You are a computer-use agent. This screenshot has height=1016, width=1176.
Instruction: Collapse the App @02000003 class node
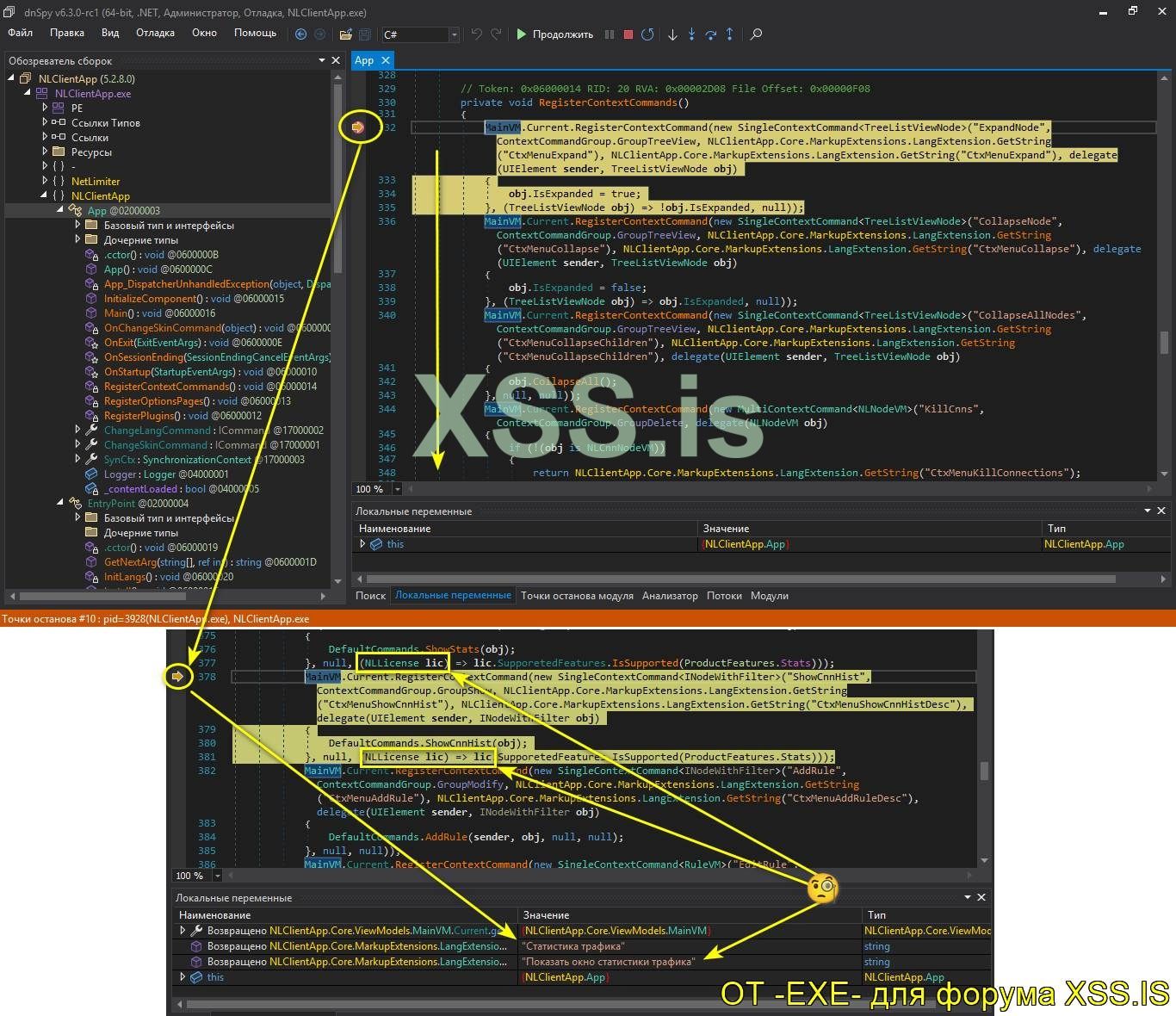61,211
